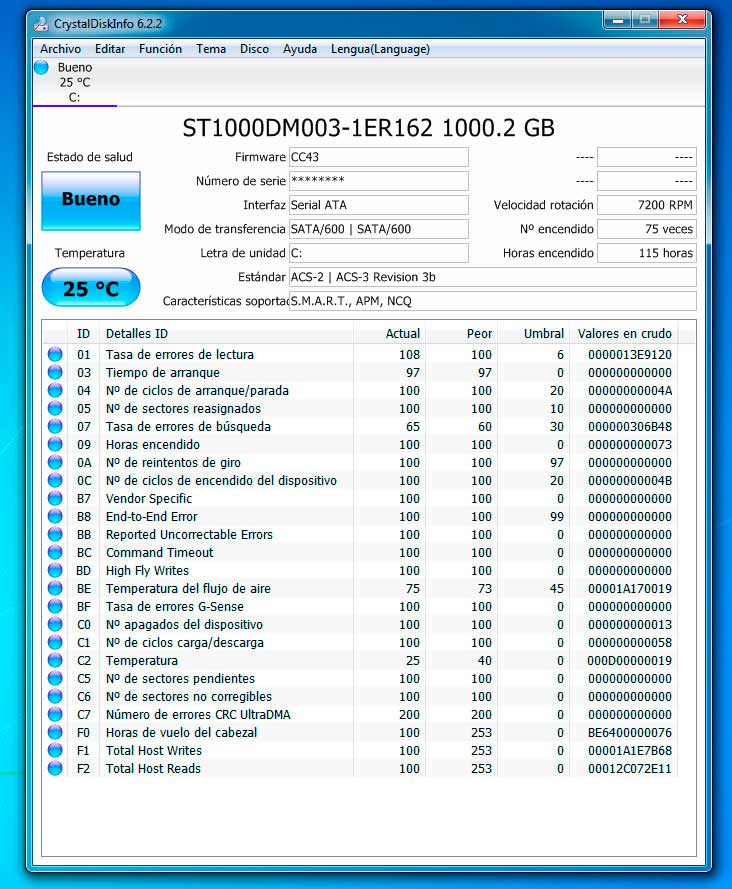732x889 pixels.
Task: Maximize the CrystalDiskInfo window
Action: [x=644, y=20]
